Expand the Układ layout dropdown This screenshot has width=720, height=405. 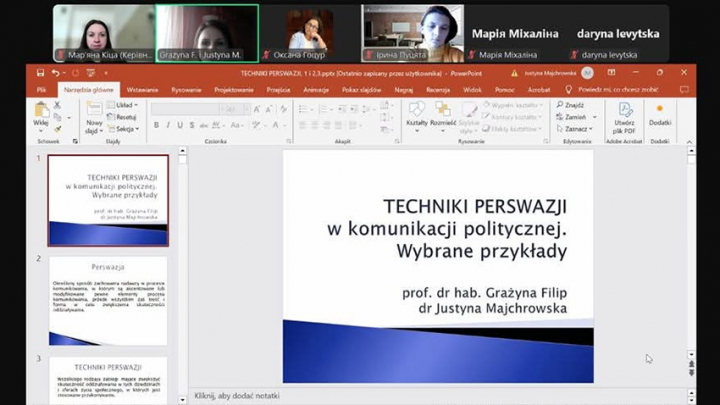tap(125, 105)
